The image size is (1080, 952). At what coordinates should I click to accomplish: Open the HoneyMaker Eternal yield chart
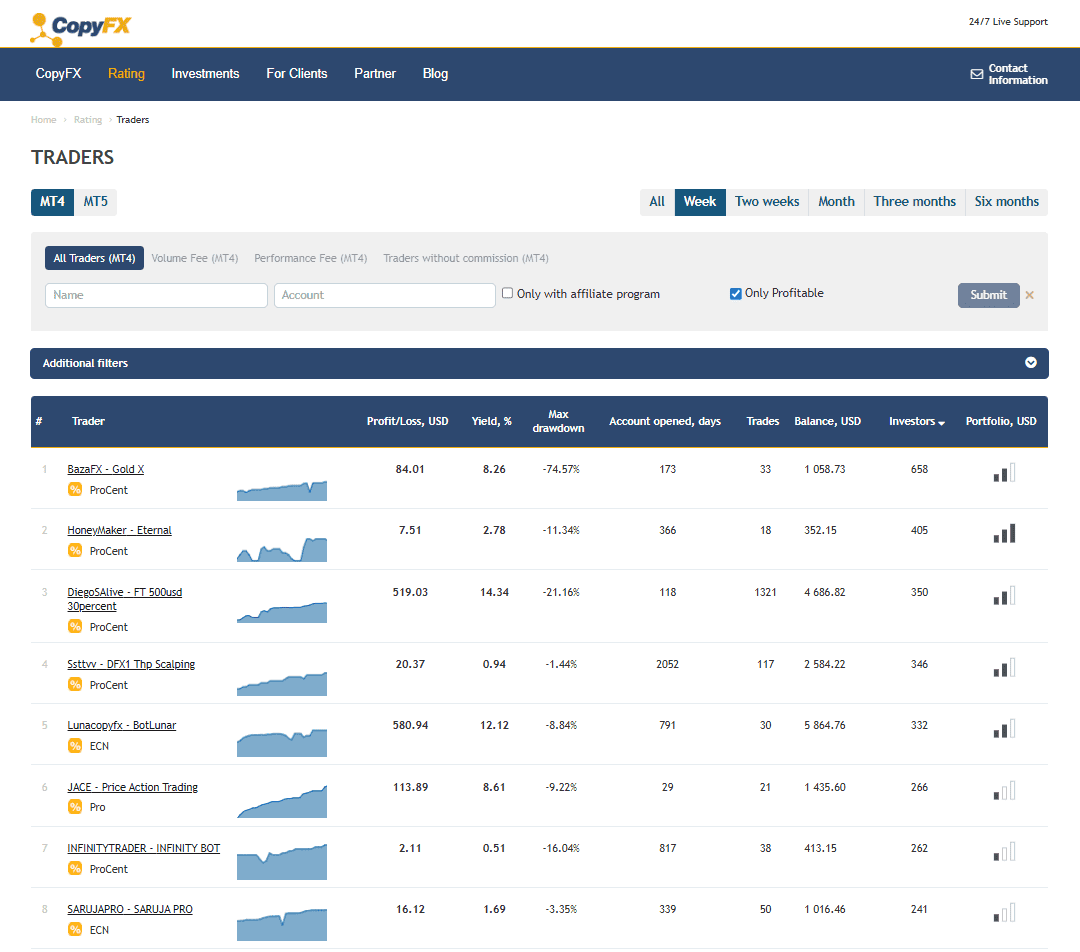(x=282, y=549)
